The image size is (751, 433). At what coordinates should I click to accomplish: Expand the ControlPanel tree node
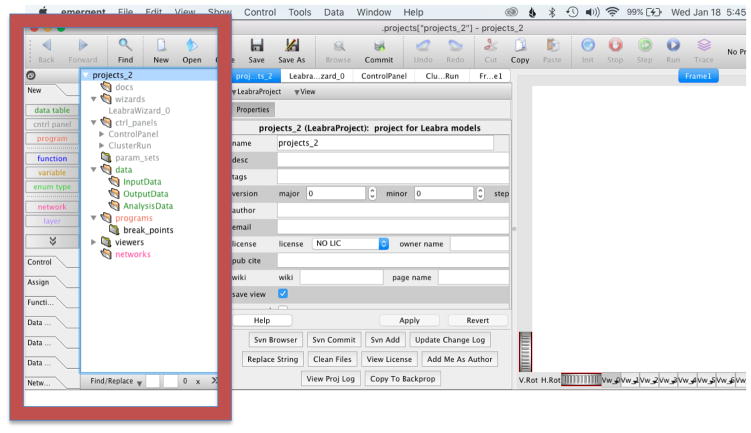pyautogui.click(x=101, y=133)
